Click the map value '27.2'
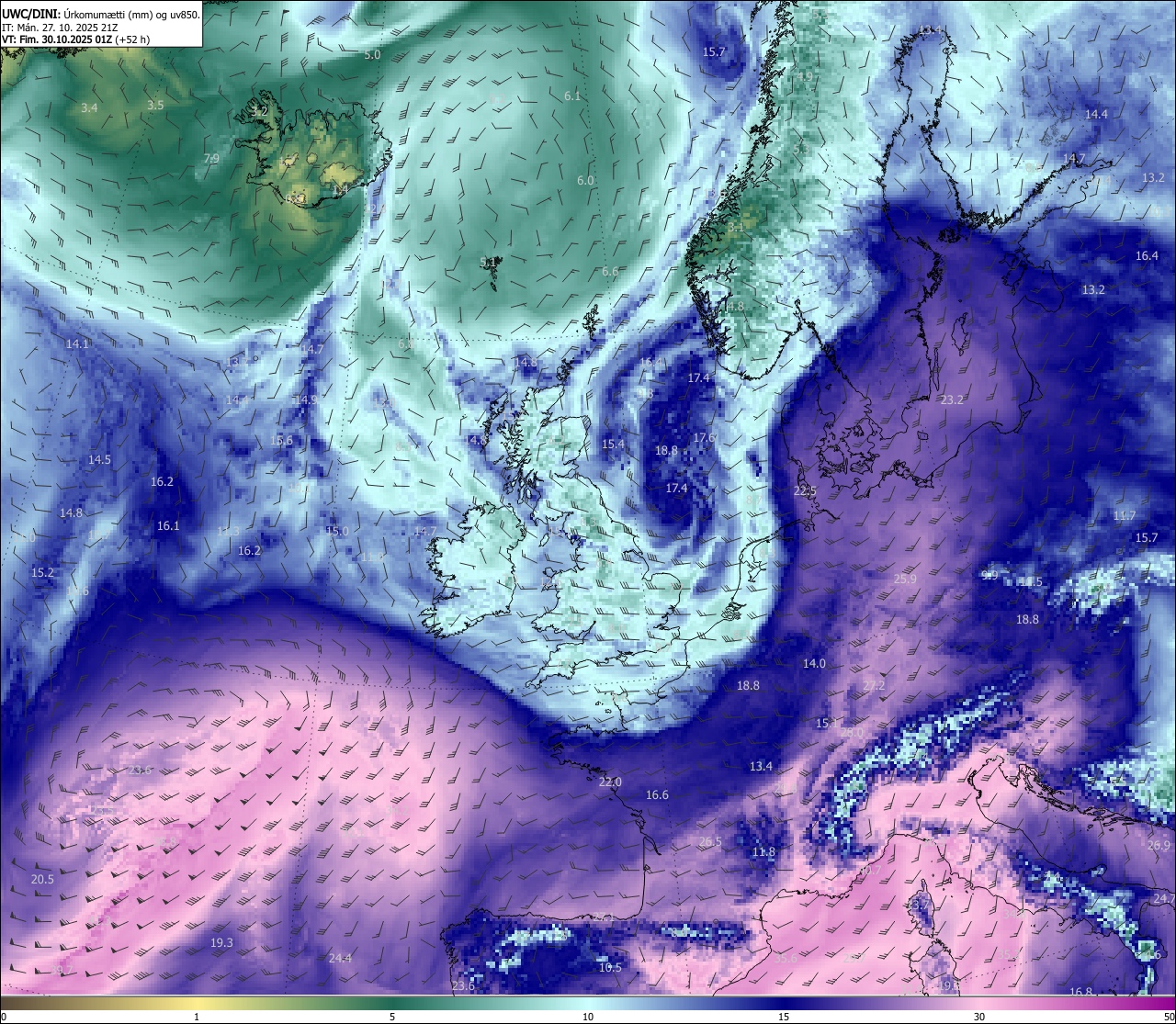The width and height of the screenshot is (1176, 1024). [874, 686]
